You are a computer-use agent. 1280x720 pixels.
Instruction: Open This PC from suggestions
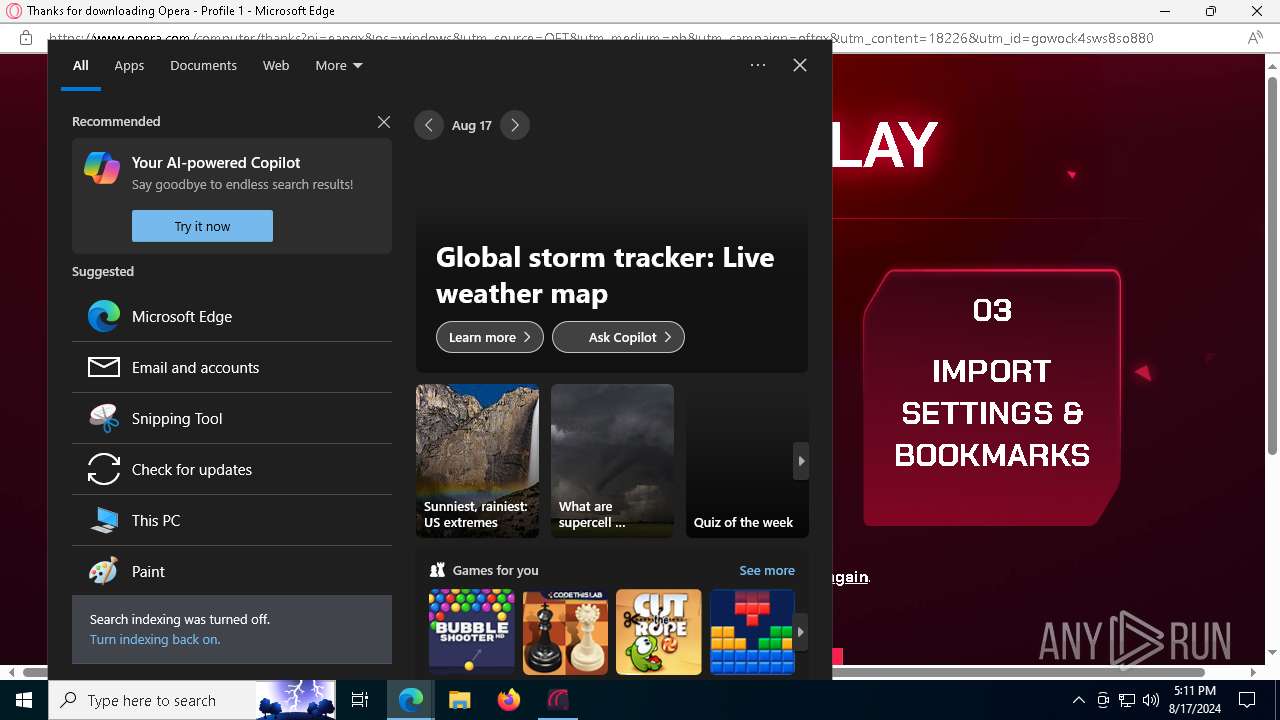232,520
